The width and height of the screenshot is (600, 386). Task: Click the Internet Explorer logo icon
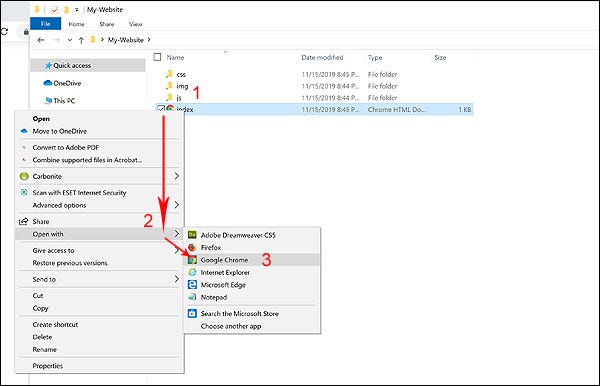[192, 272]
